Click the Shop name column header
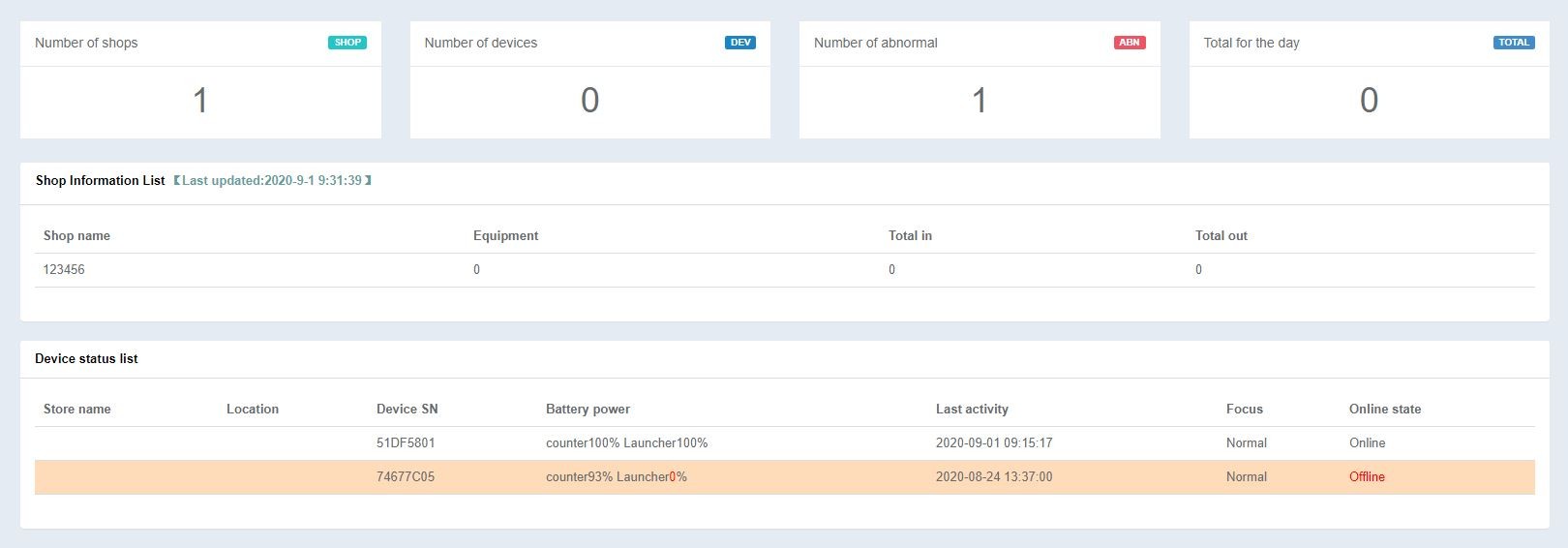Image resolution: width=1568 pixels, height=548 pixels. [76, 236]
